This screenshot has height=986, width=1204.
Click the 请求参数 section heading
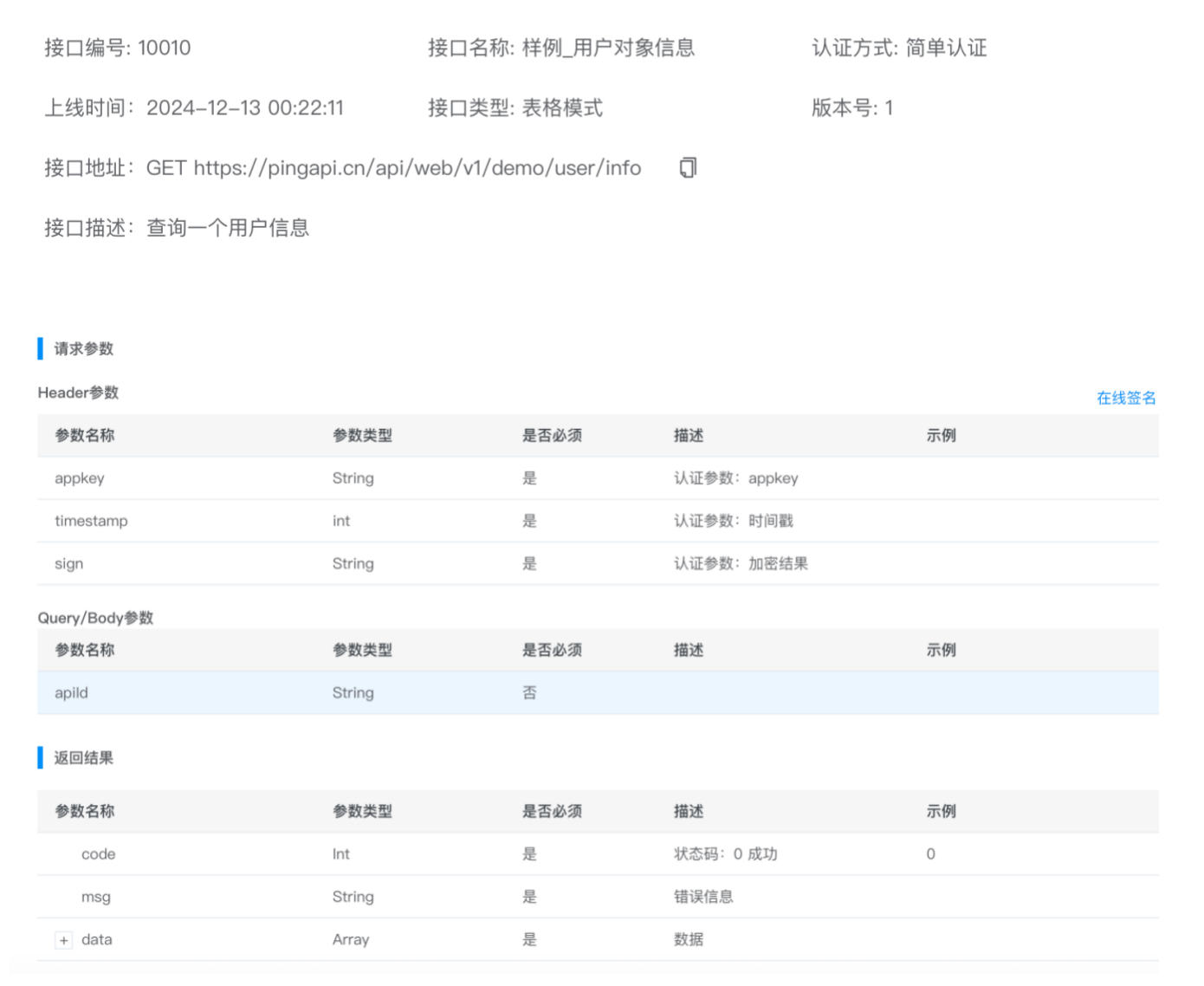point(83,348)
